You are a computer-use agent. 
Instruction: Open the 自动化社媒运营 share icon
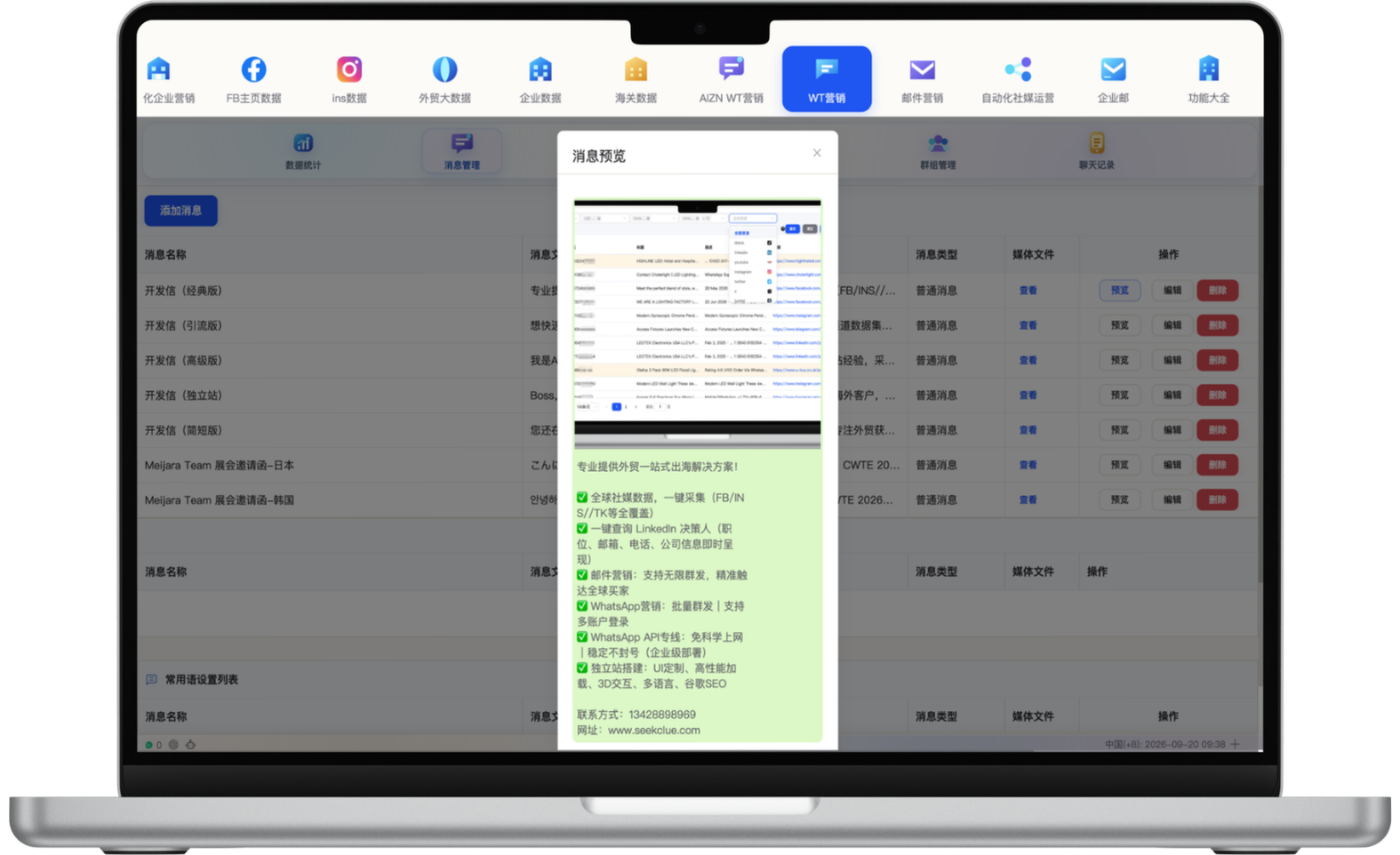coord(1018,69)
